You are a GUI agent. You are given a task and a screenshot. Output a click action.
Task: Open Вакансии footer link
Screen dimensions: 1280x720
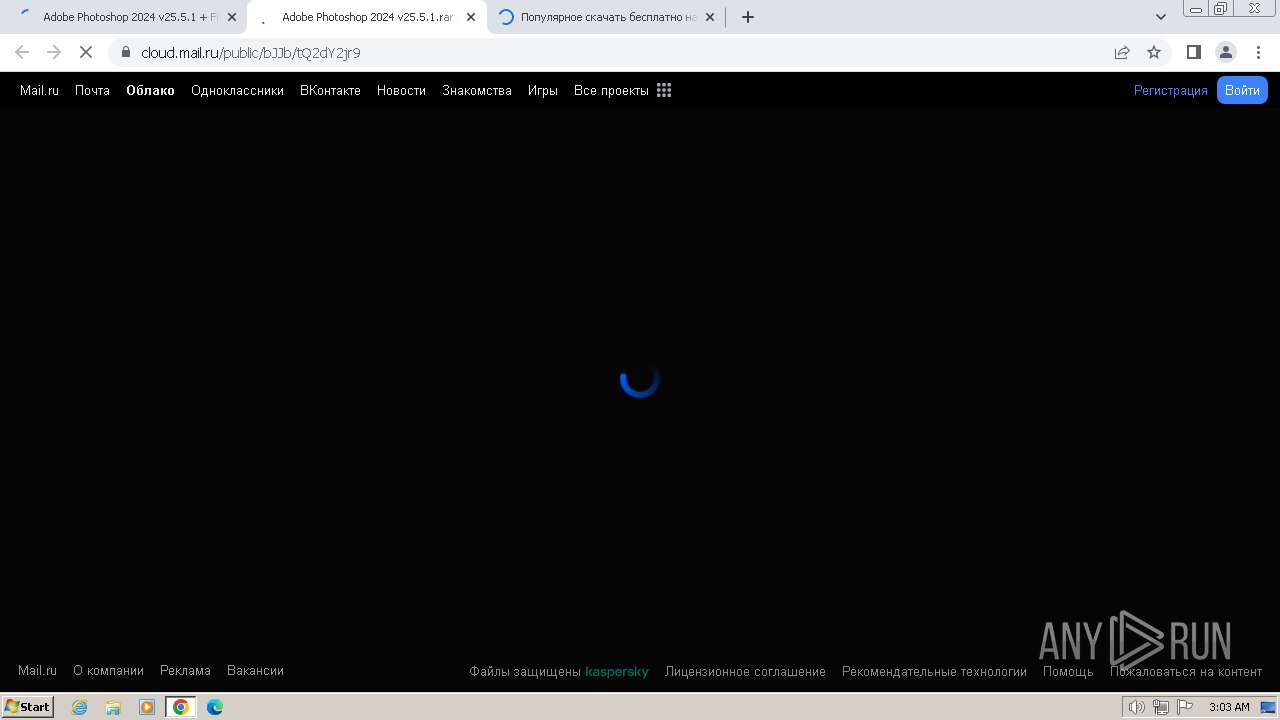click(255, 671)
